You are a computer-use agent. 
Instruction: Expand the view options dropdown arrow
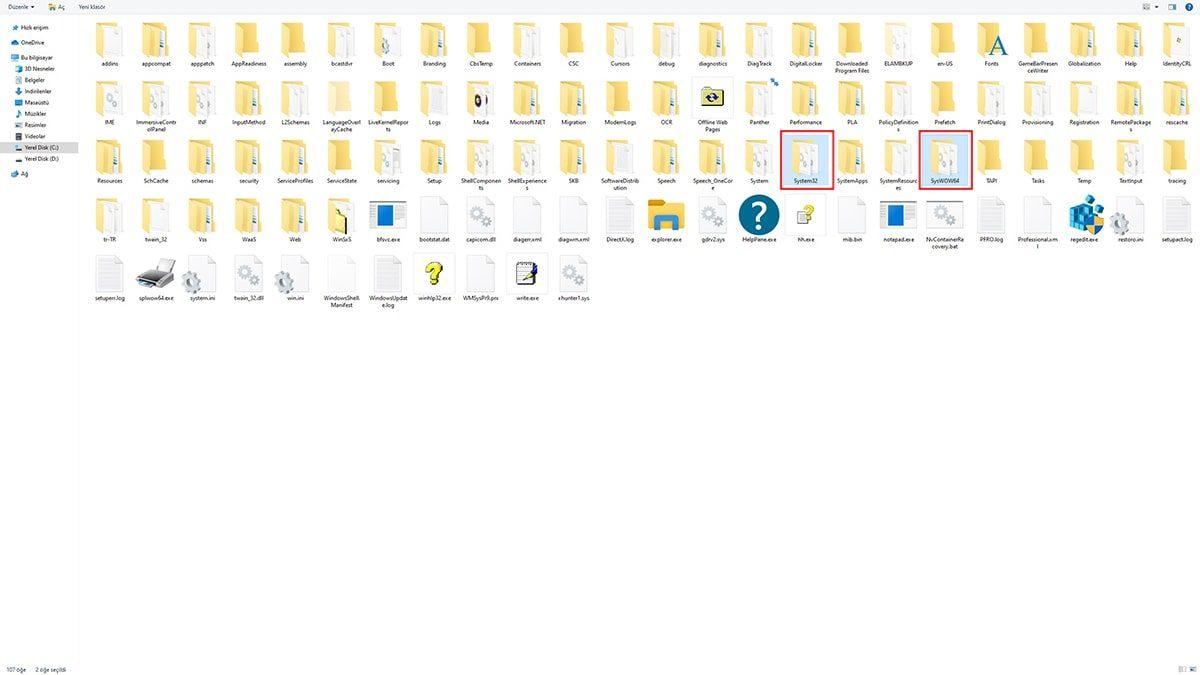[1157, 7]
